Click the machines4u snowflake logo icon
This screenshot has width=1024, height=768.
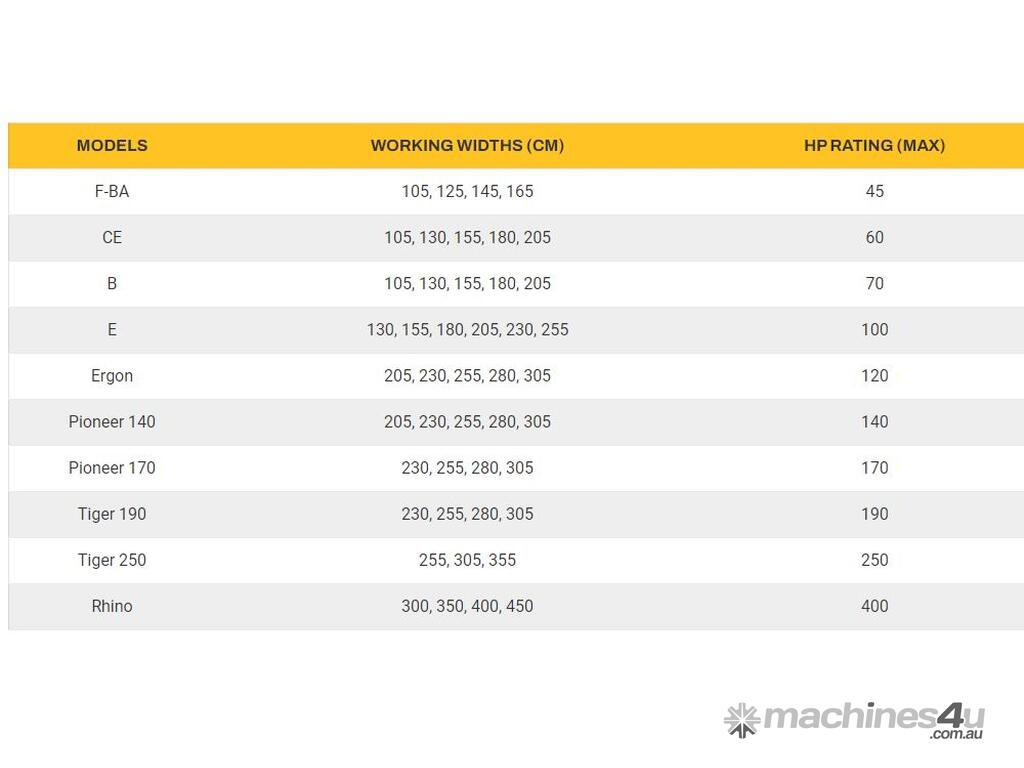(741, 719)
